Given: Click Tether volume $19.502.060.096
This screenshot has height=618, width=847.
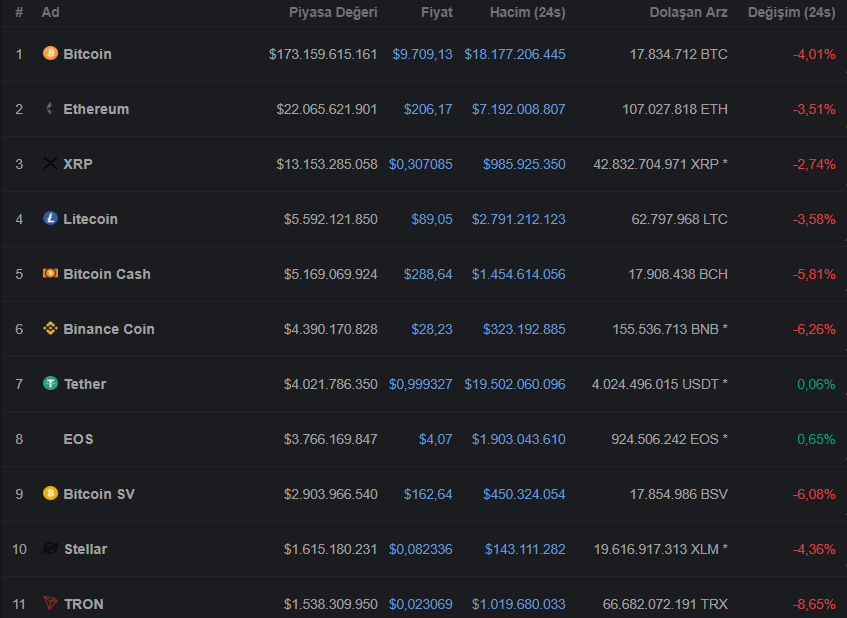Looking at the screenshot, I should (x=515, y=384).
